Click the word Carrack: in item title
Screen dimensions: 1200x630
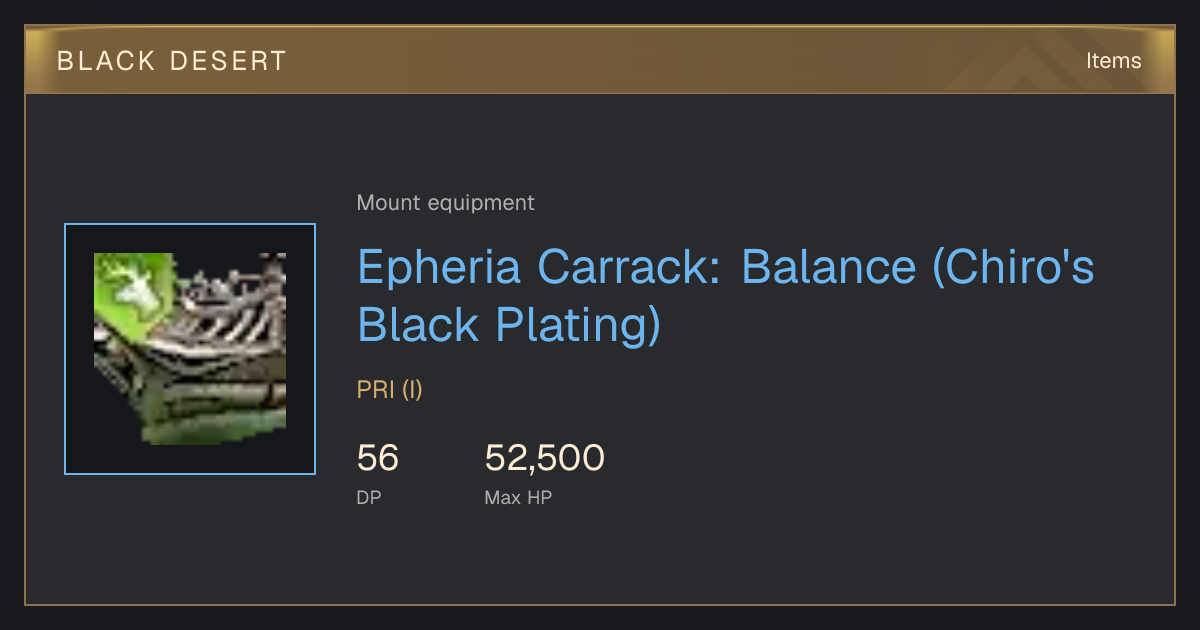click(632, 267)
